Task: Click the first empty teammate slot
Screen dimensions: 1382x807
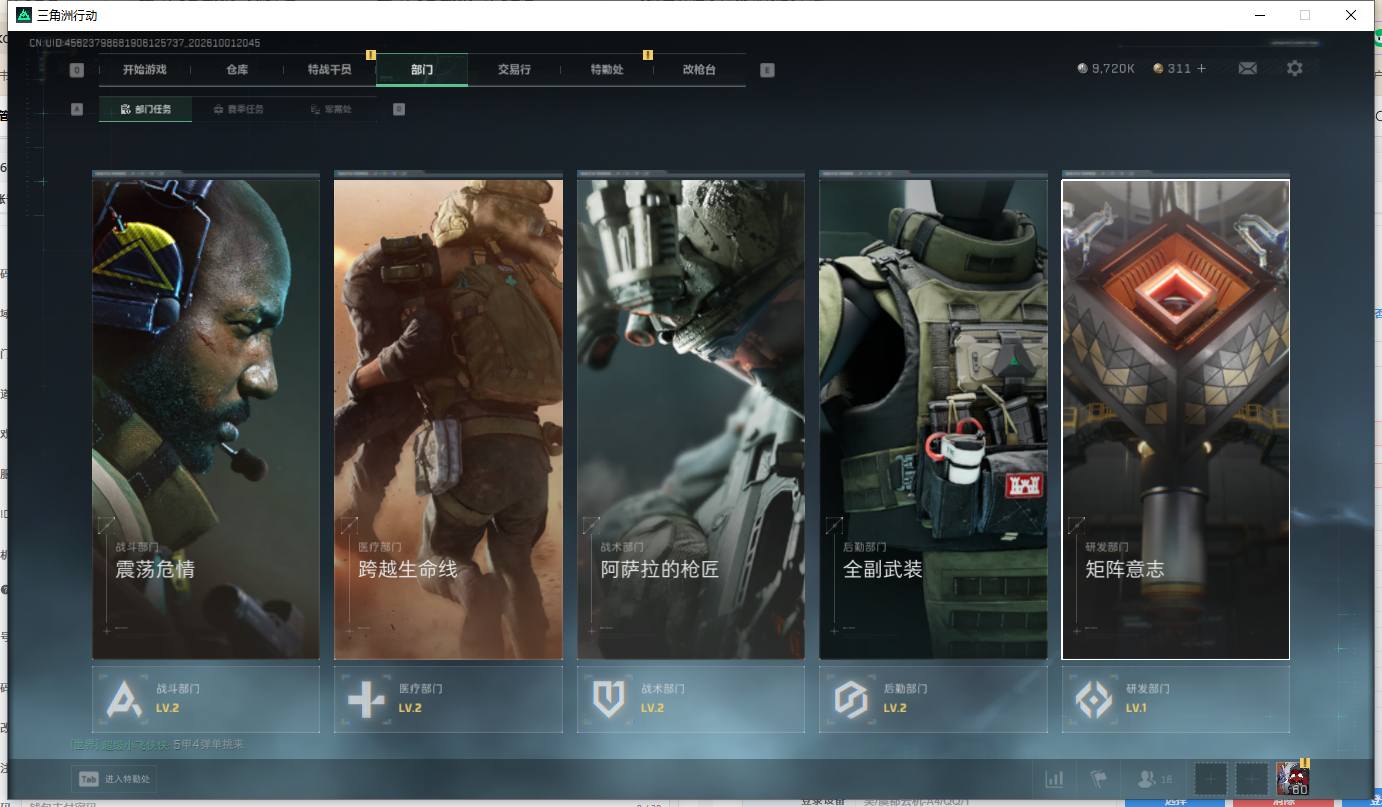Action: point(1210,778)
